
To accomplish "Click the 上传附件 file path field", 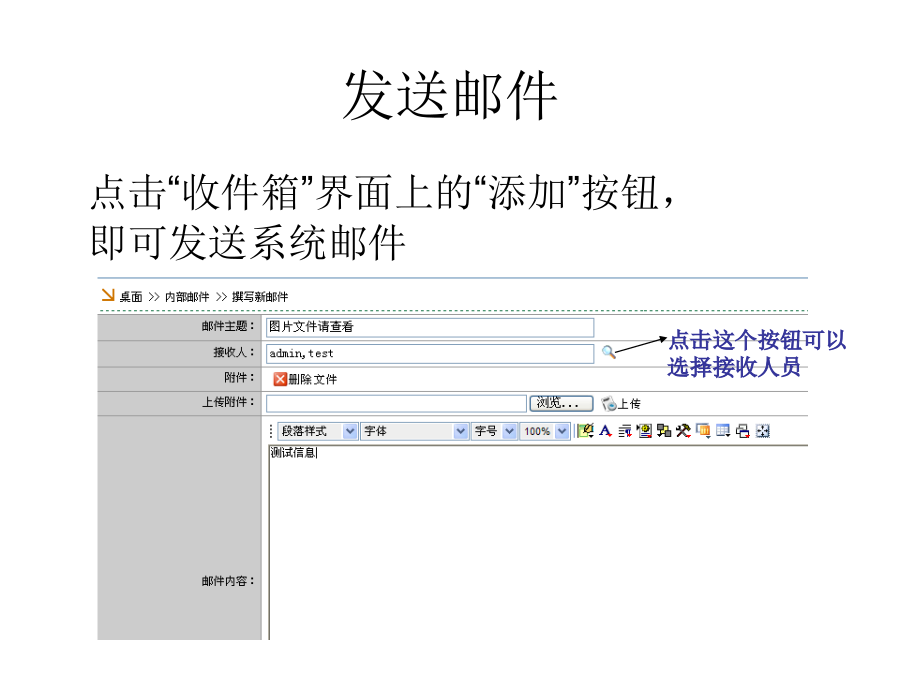I will [x=396, y=404].
